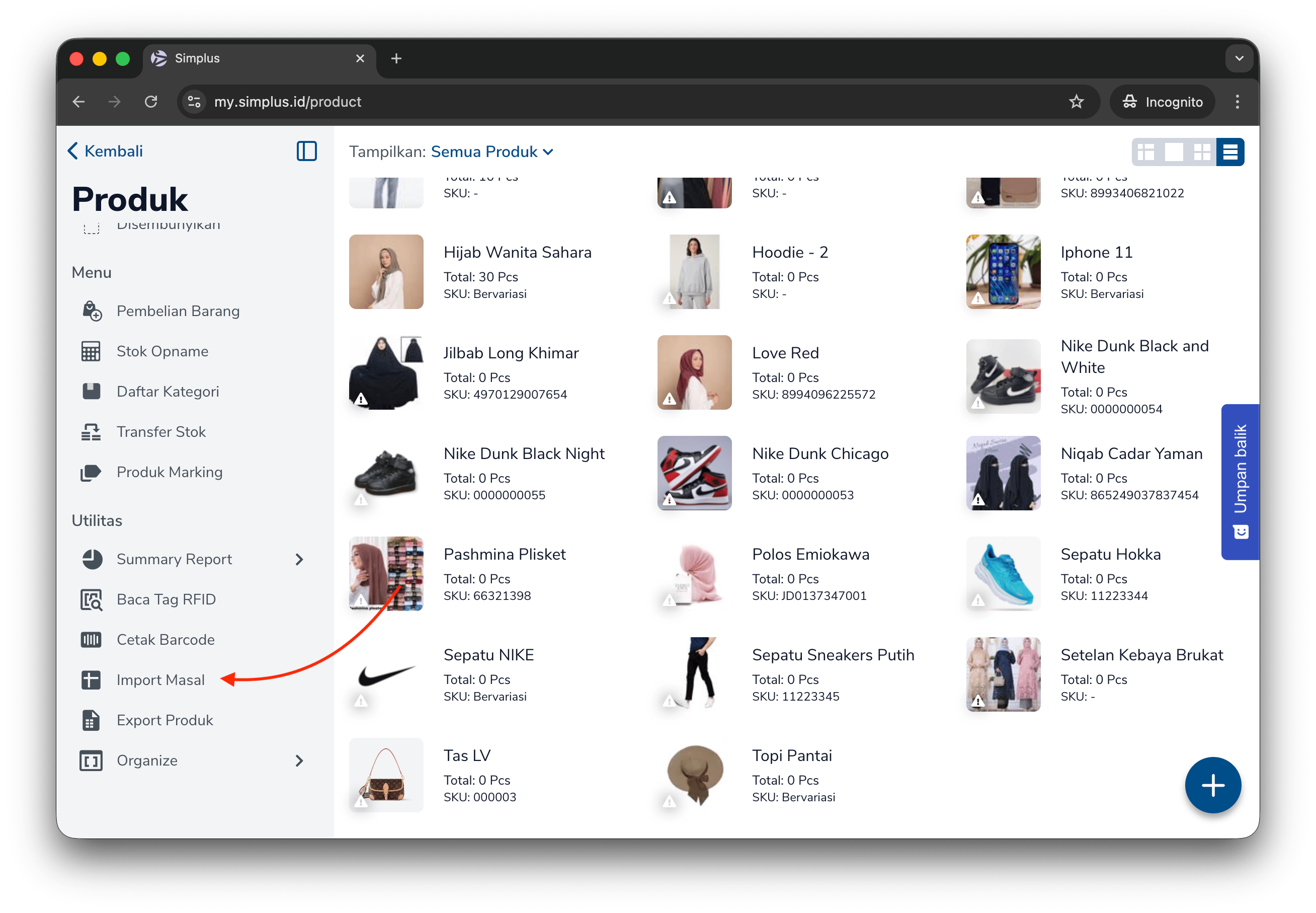Open the Hijab Wanita Sahara thumbnail

click(386, 272)
